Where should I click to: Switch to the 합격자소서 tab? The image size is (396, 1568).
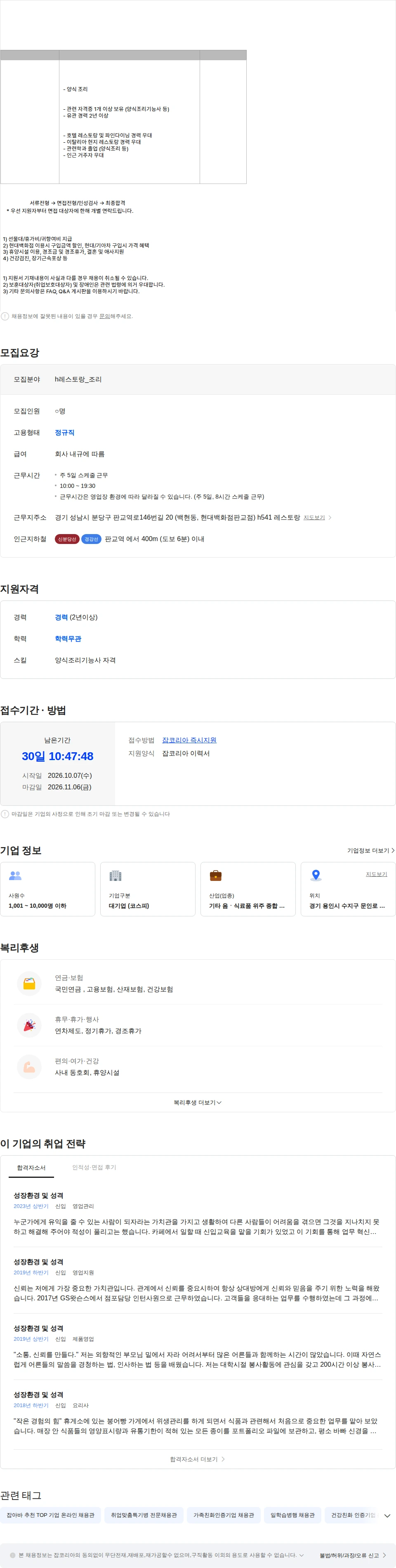click(x=31, y=1168)
